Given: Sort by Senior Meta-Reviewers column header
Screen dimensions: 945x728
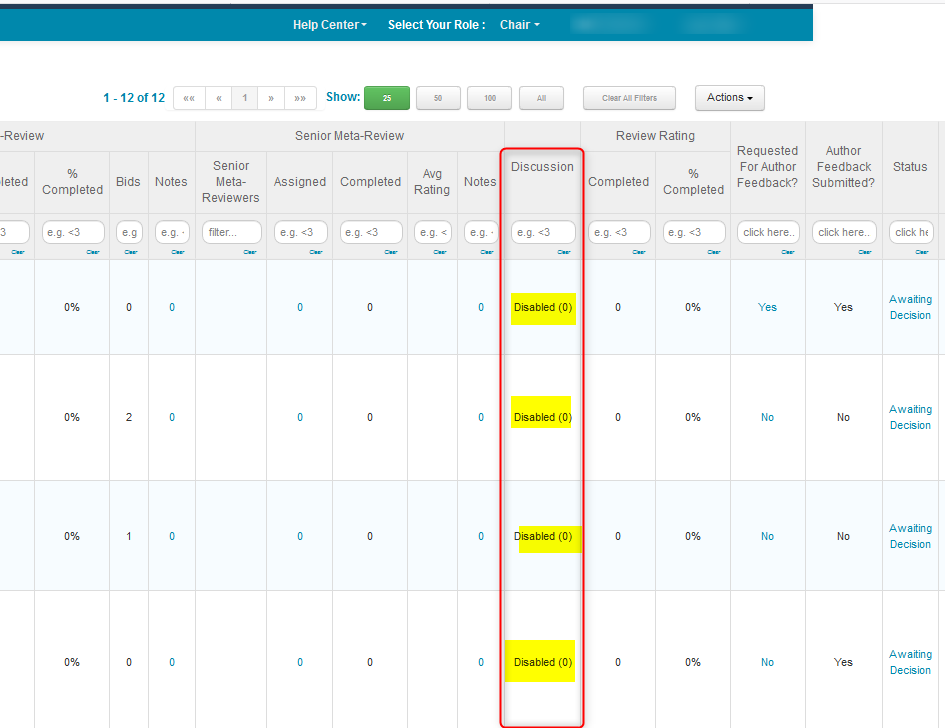Looking at the screenshot, I should click(231, 181).
